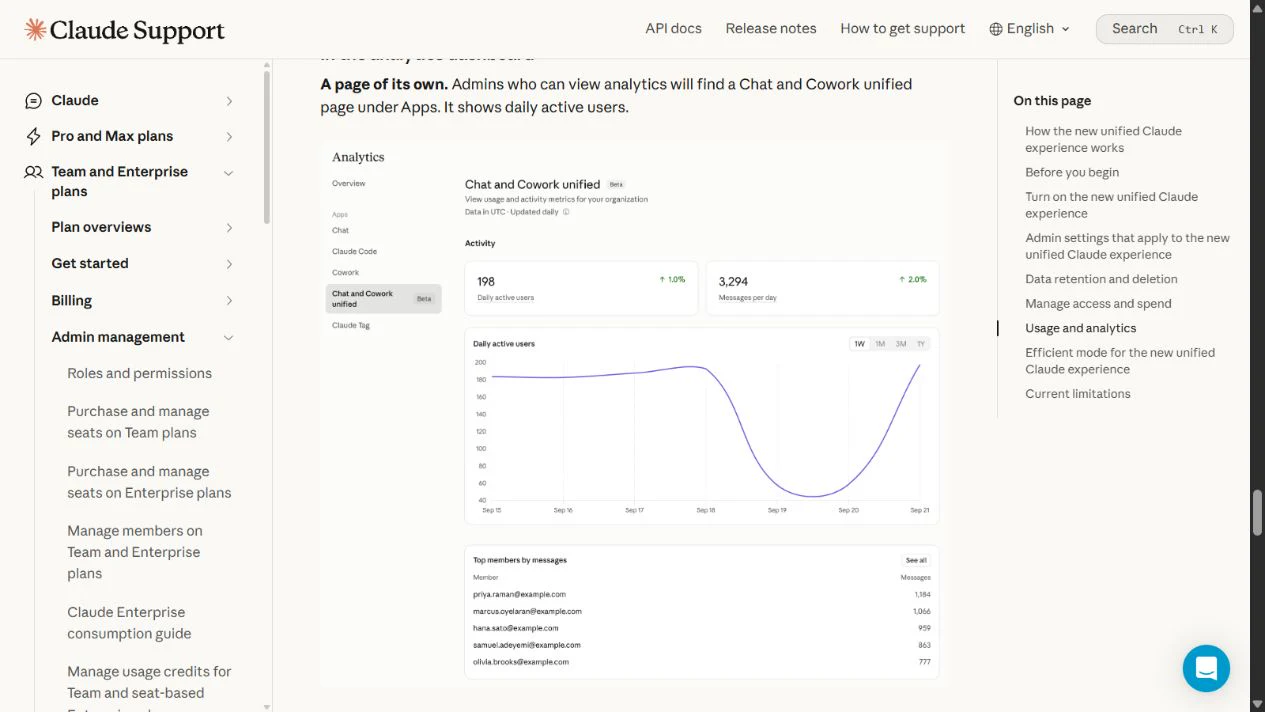Click the sidebar scrollbar up arrow
Image resolution: width=1265 pixels, height=712 pixels.
point(267,65)
